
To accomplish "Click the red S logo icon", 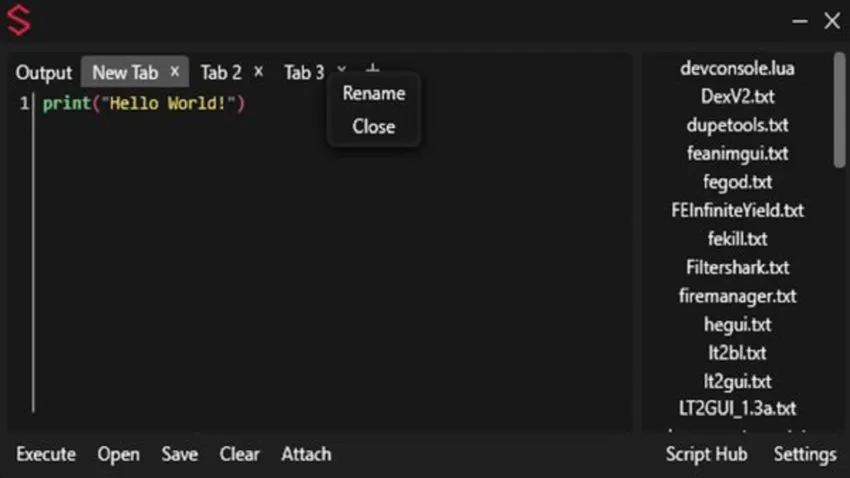I will [x=19, y=20].
